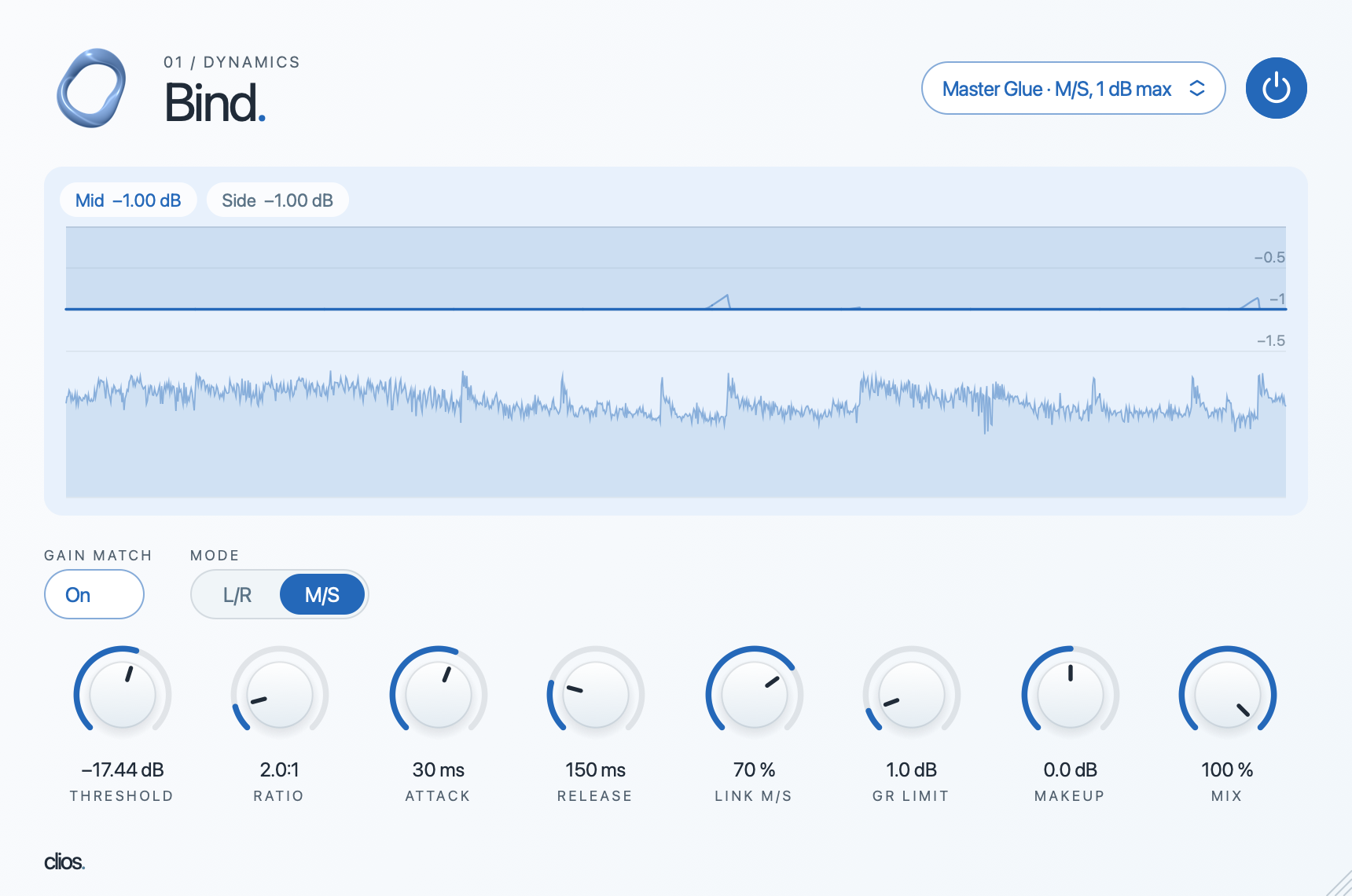Select the Mid −1.00 dB tab
Image resolution: width=1352 pixels, height=896 pixels.
click(x=128, y=200)
